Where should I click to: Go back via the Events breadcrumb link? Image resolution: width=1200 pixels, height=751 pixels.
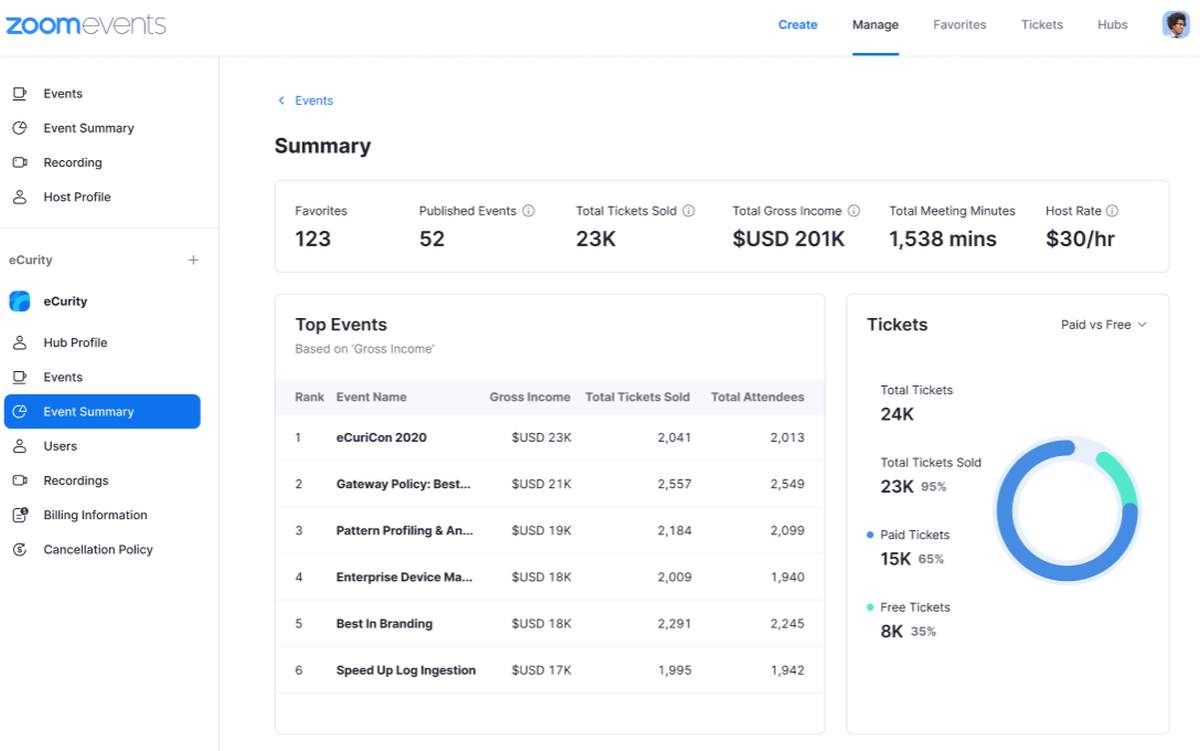pos(314,101)
